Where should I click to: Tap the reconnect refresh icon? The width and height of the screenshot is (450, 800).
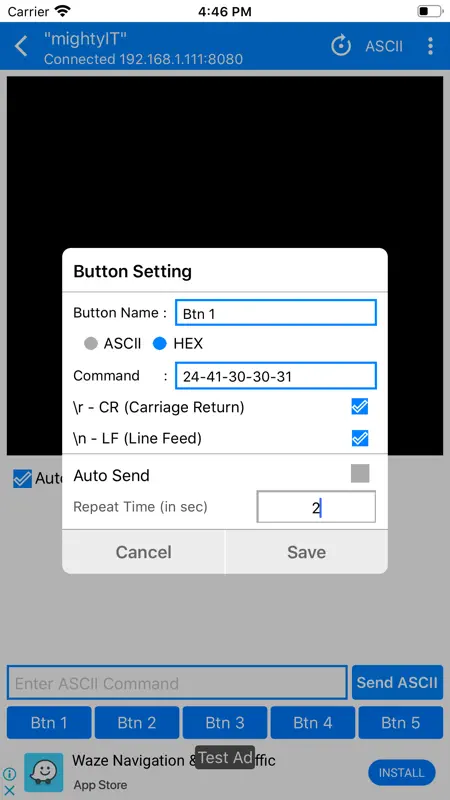pos(341,46)
